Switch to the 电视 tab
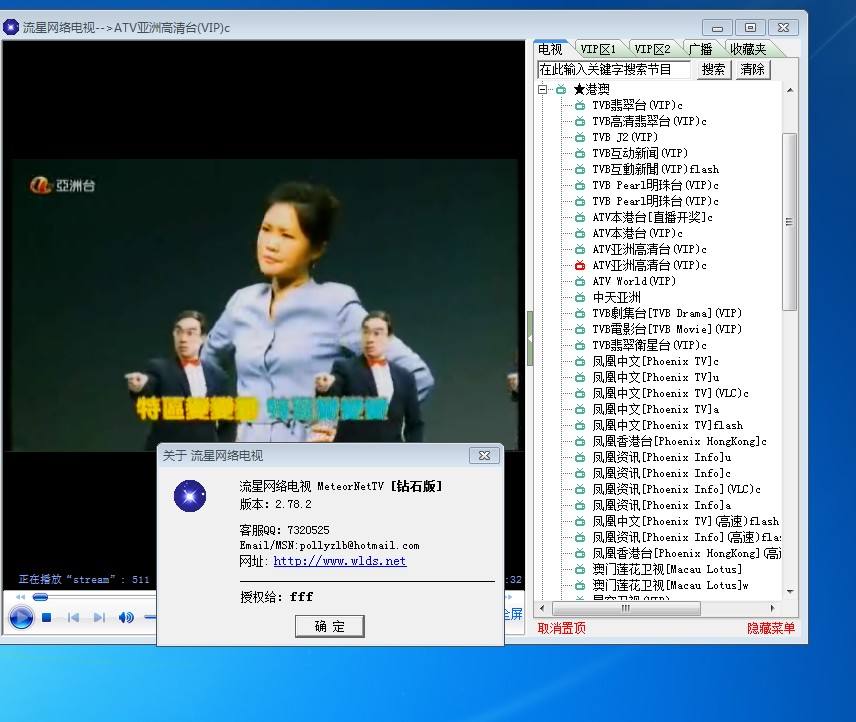This screenshot has height=722, width=856. [x=550, y=49]
